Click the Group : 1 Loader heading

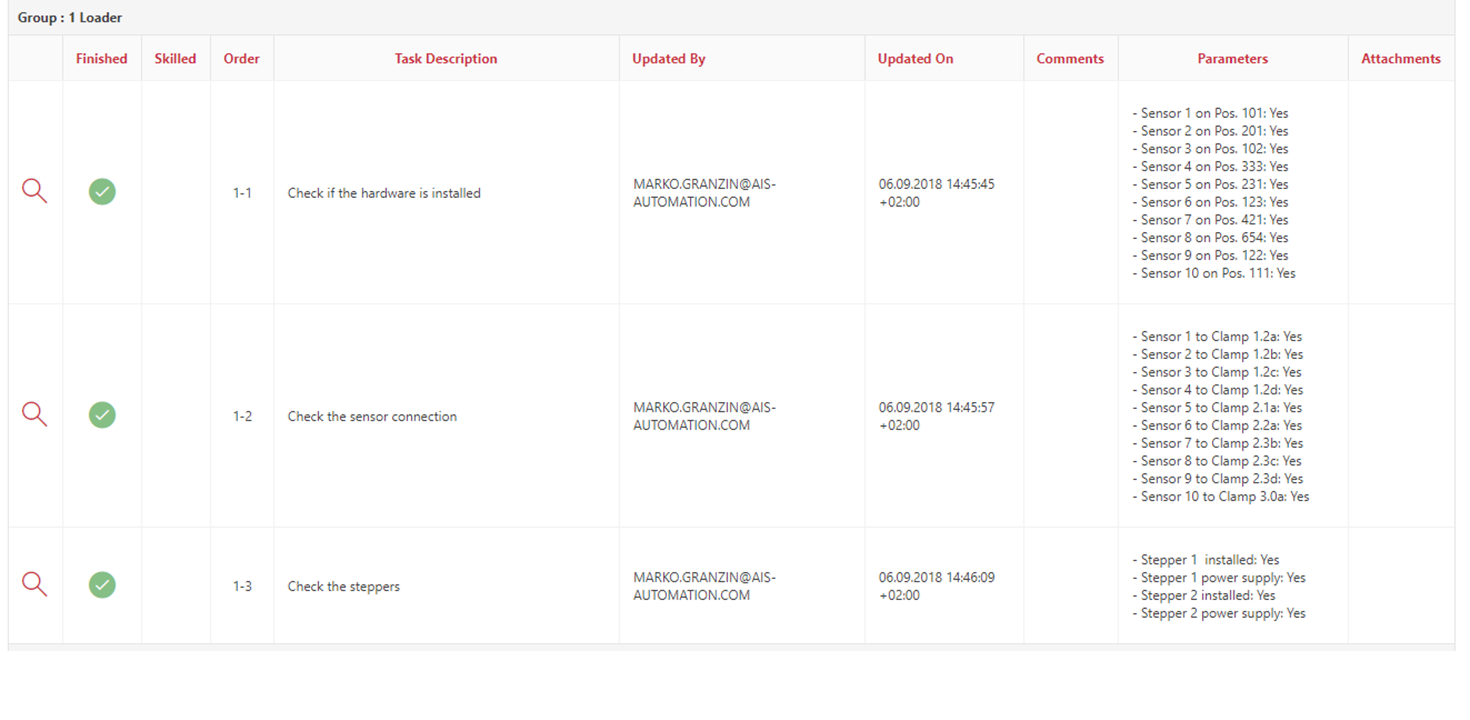point(70,18)
